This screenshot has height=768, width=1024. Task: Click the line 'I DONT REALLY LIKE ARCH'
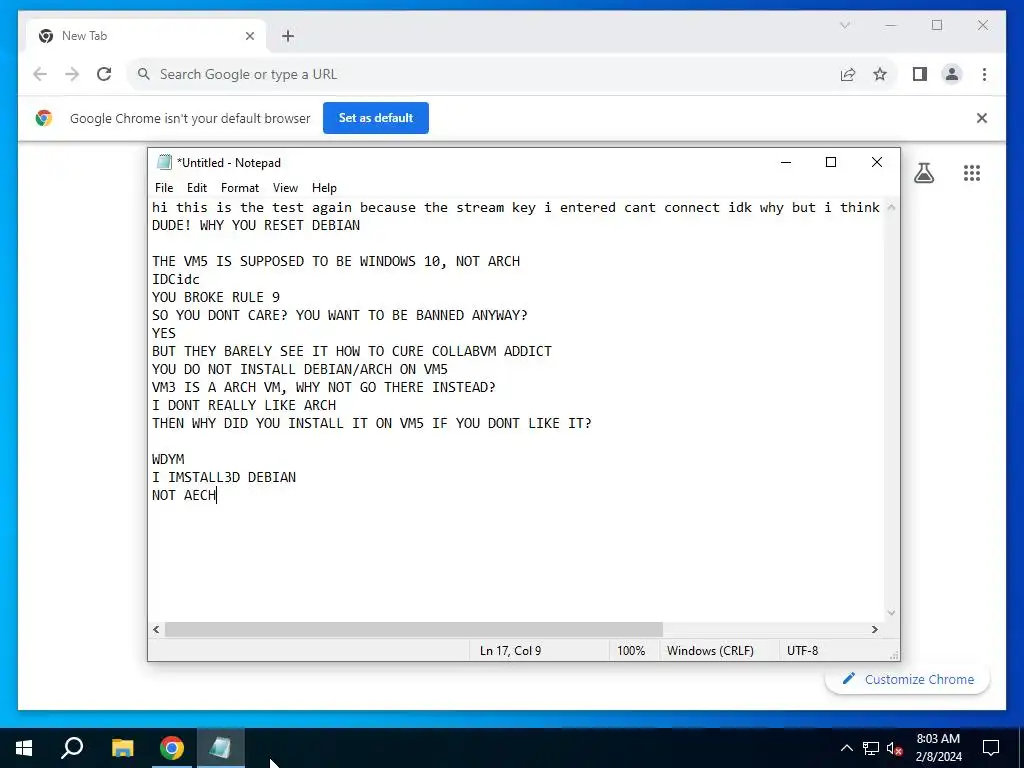tap(244, 405)
